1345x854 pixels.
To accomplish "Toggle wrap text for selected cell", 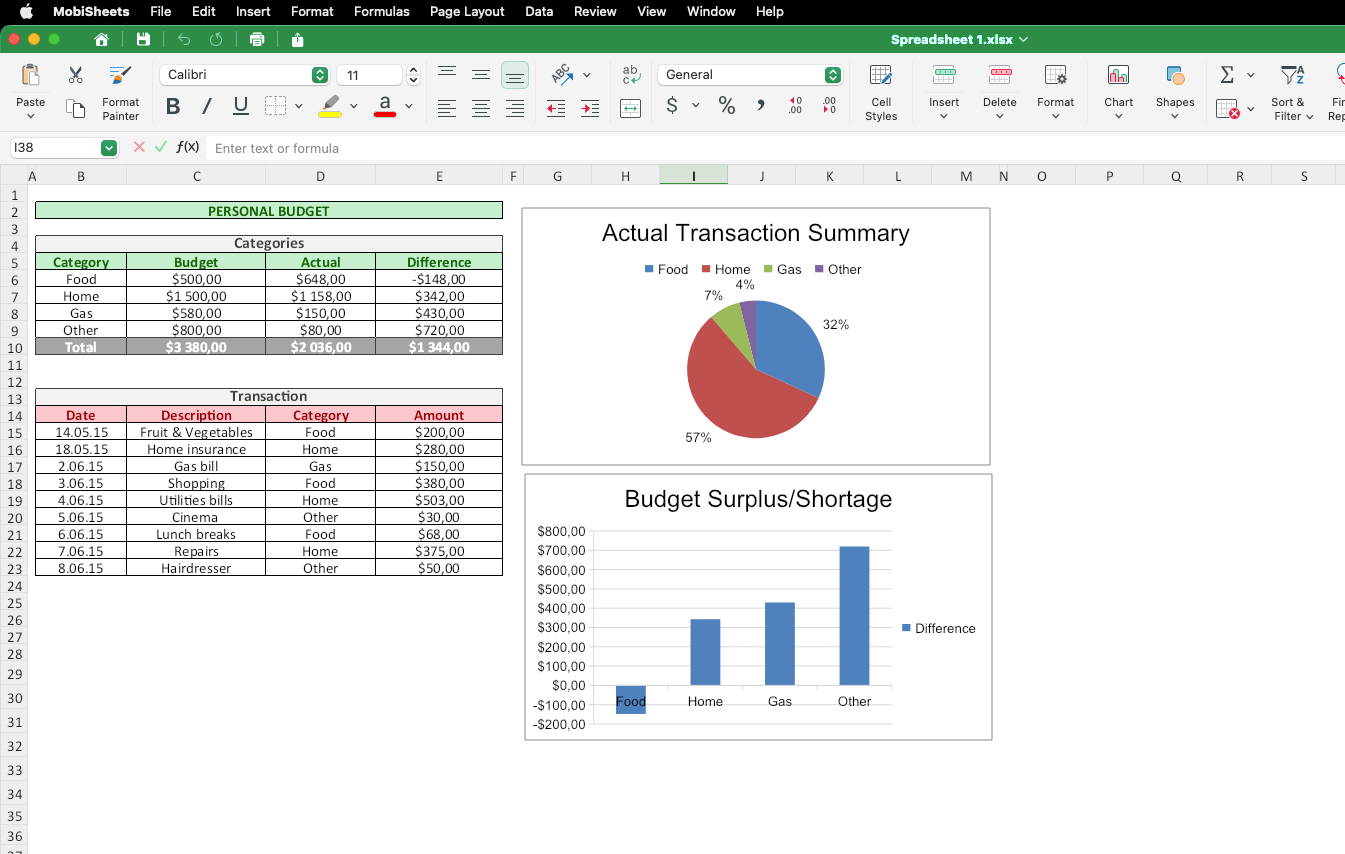I will [x=631, y=108].
